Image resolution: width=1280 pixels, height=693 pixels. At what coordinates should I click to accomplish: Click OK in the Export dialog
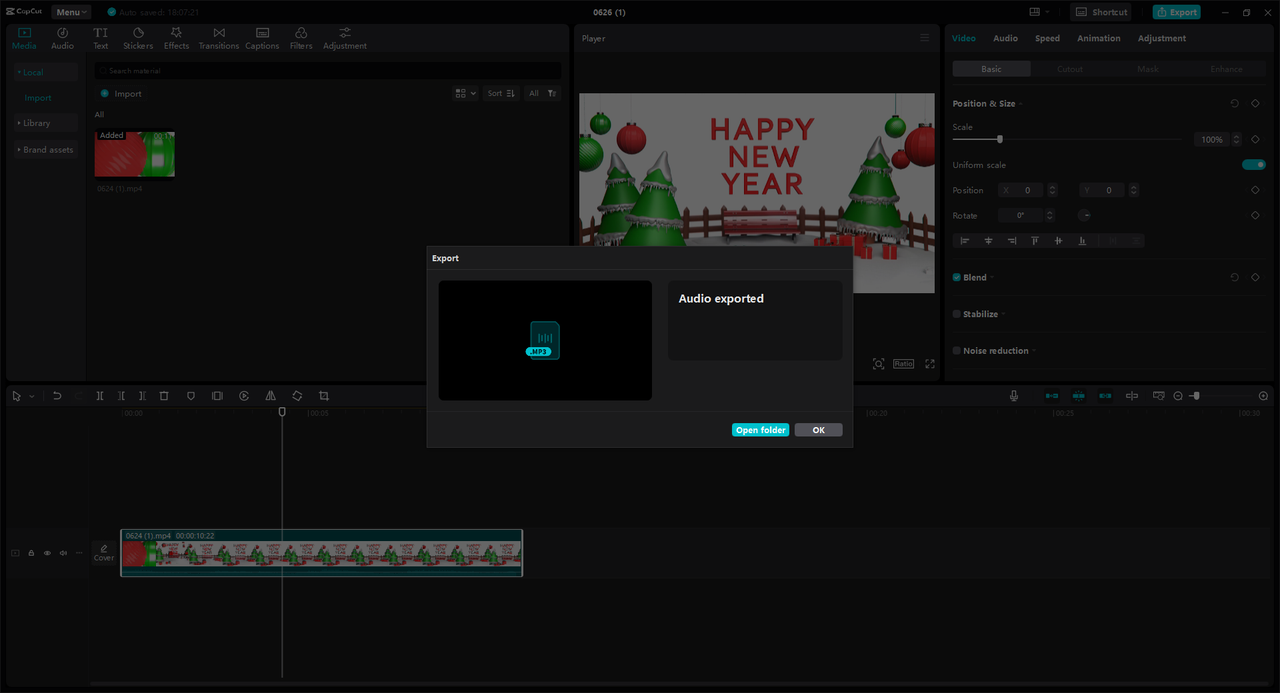click(x=818, y=430)
